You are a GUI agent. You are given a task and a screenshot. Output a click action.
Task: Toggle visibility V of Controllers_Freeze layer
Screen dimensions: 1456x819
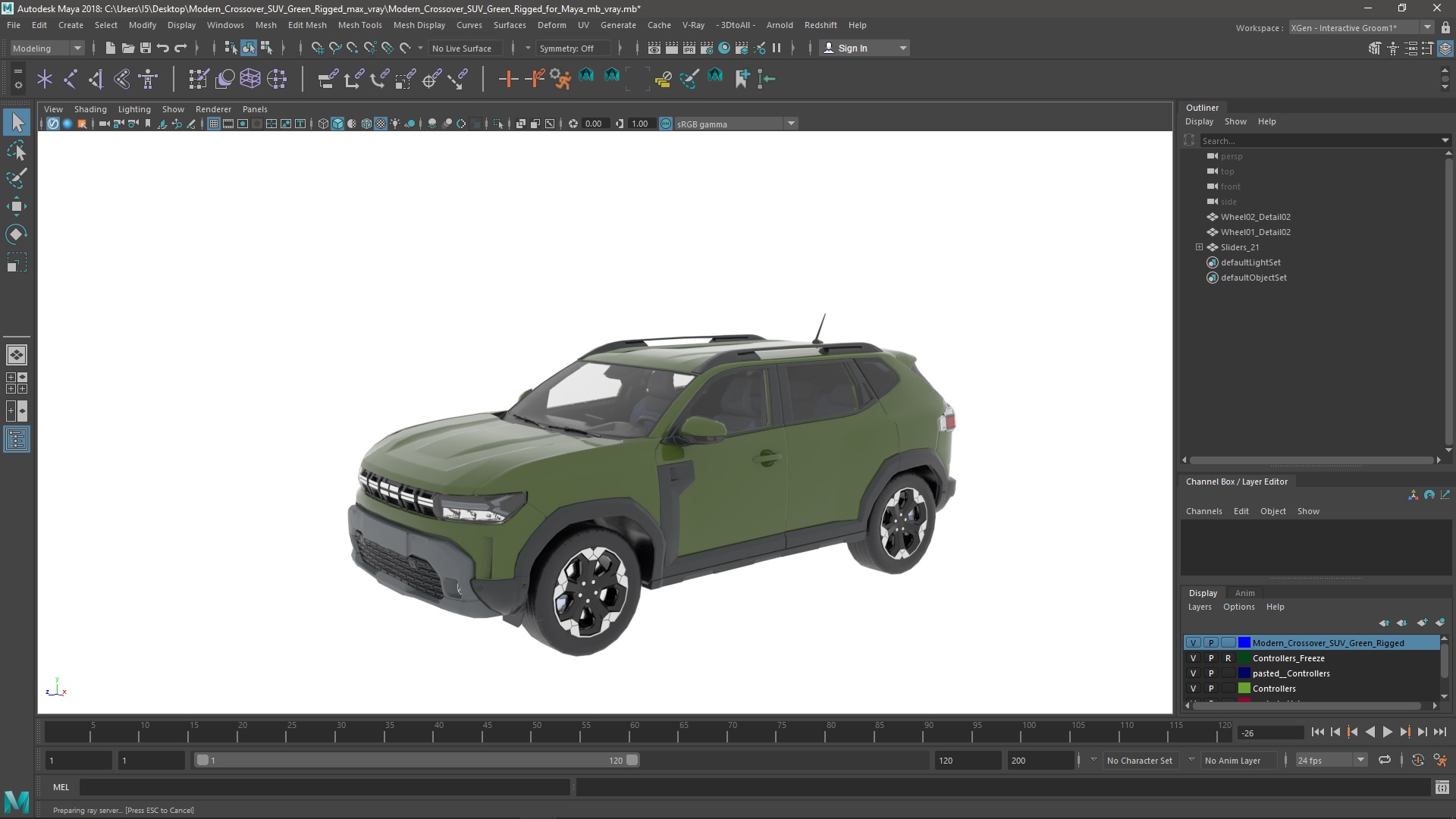coord(1193,658)
